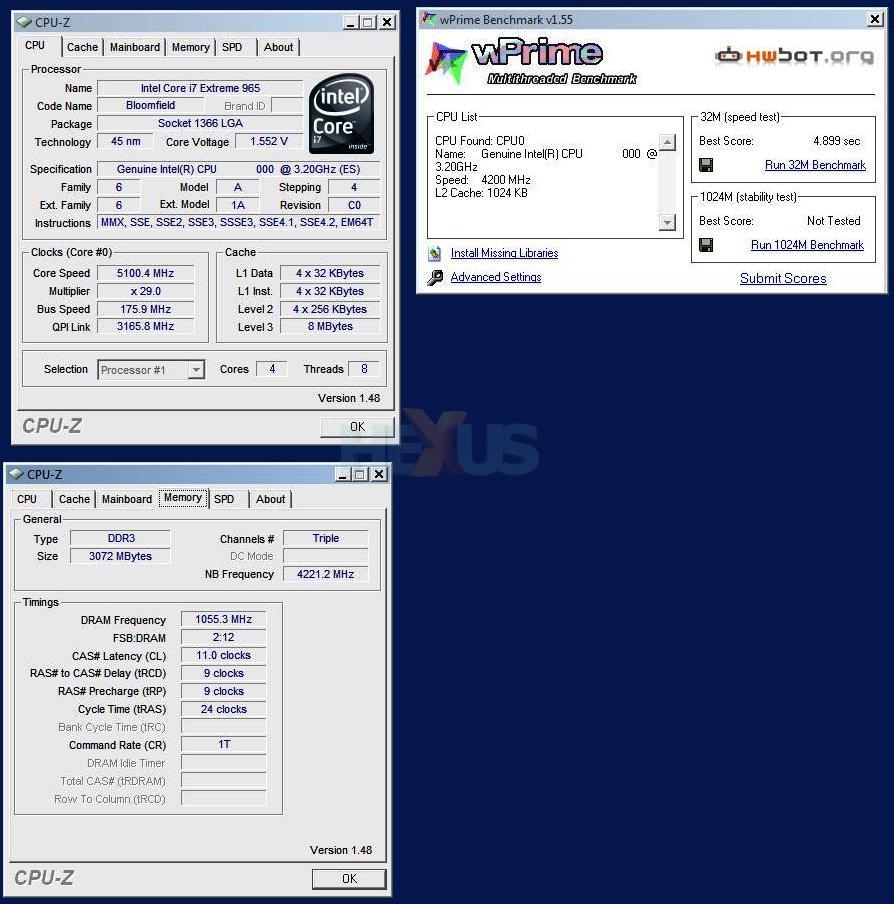Select SPD tab in bottom CPU-Z window
Screen dimensions: 894x904
tap(224, 499)
